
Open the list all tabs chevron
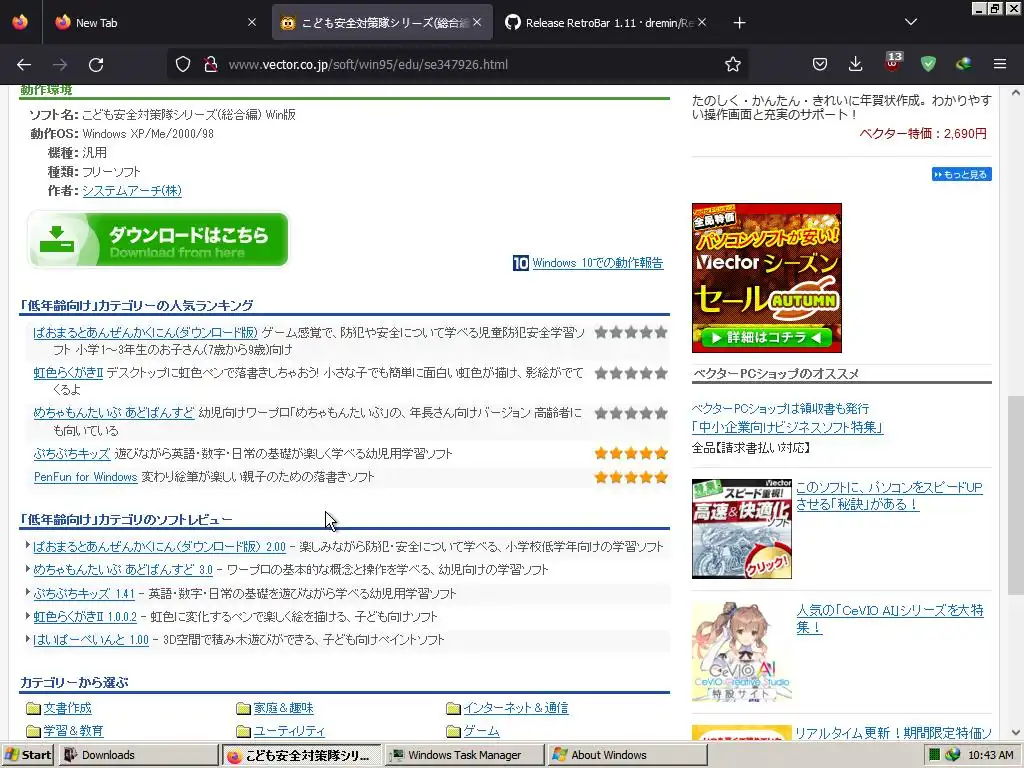coord(911,22)
